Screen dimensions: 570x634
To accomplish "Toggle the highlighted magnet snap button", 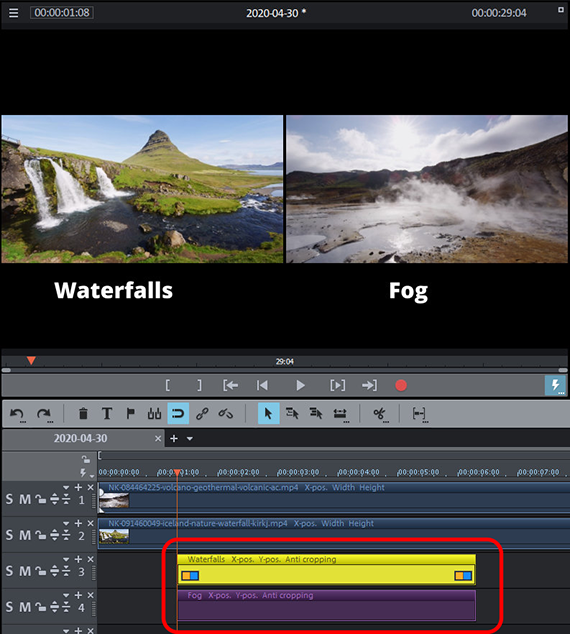I will tap(178, 414).
